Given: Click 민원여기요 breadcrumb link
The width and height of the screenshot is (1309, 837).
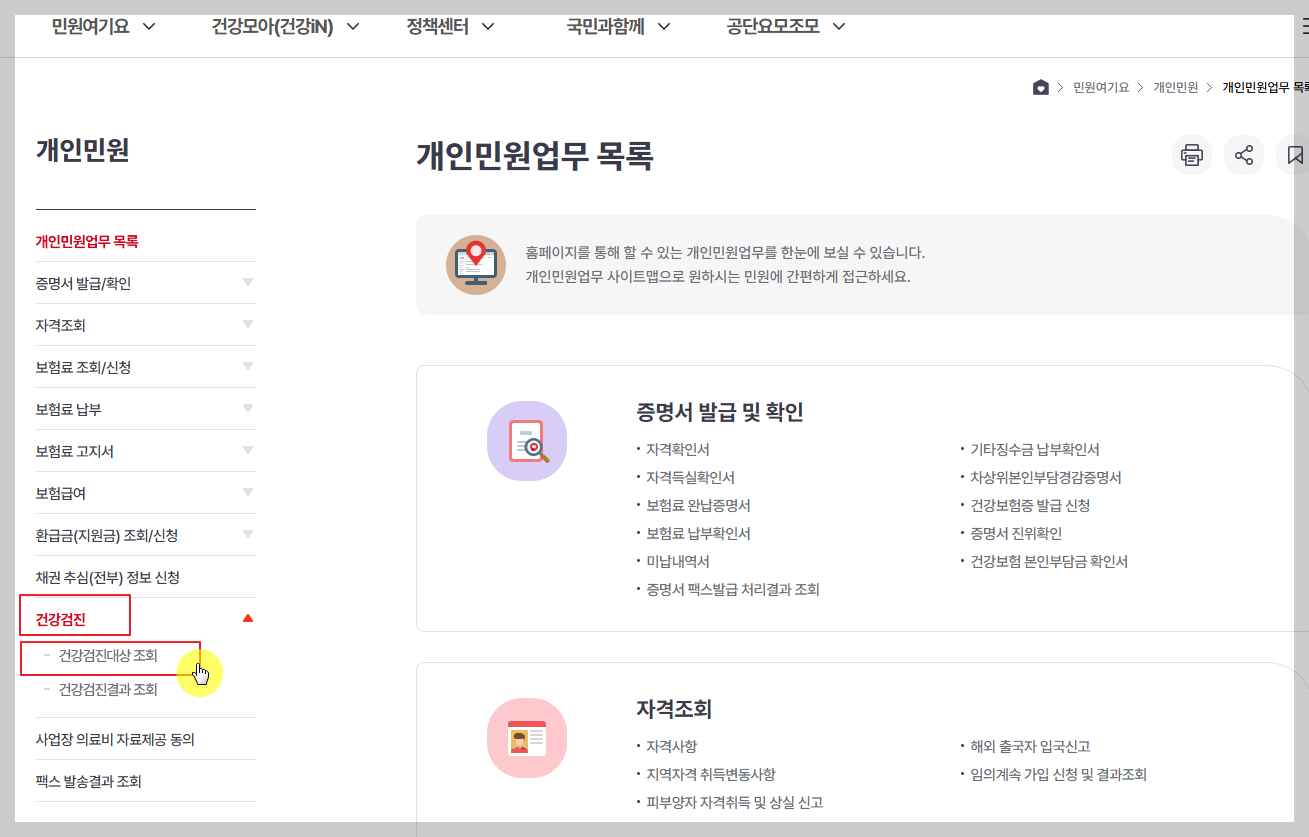Looking at the screenshot, I should [1101, 87].
